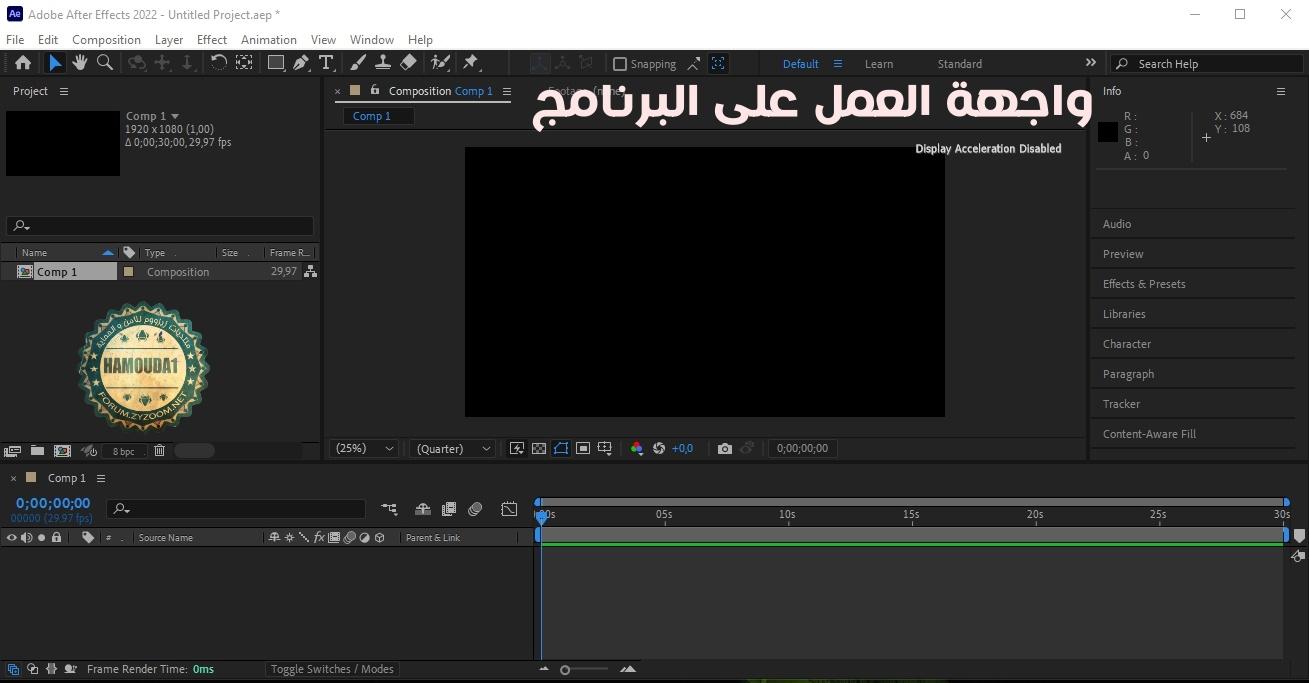Open the Animation menu
Image resolution: width=1309 pixels, height=683 pixels.
tap(269, 39)
